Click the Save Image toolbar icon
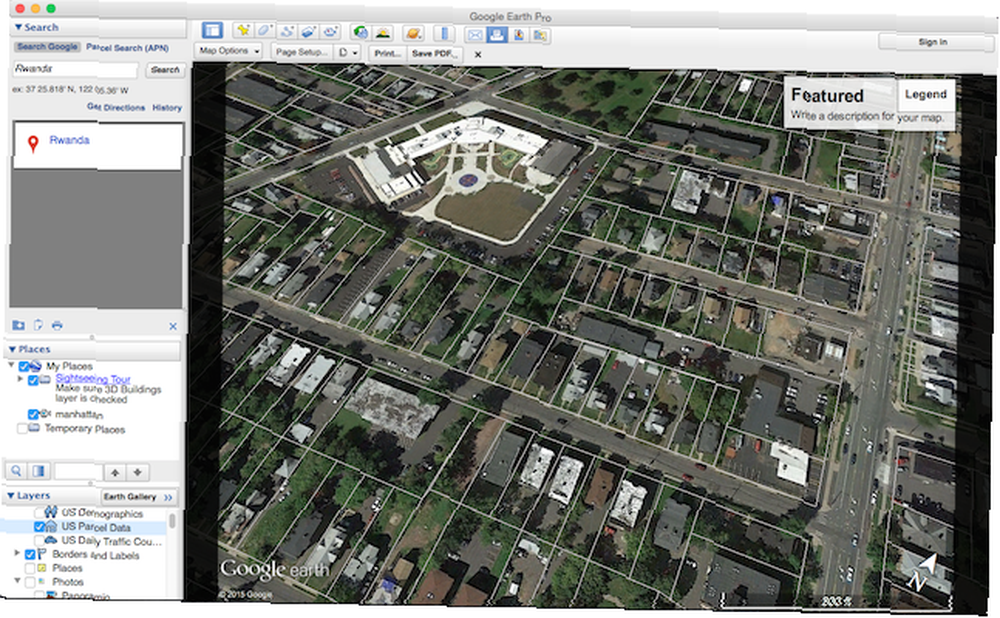This screenshot has height=618, width=1000. 518,35
